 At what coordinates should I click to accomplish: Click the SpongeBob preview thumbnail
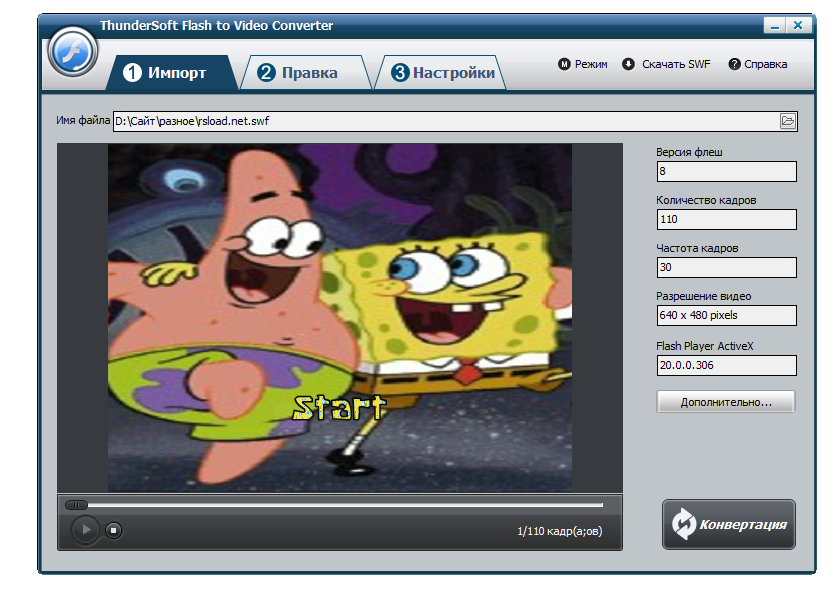(340, 315)
